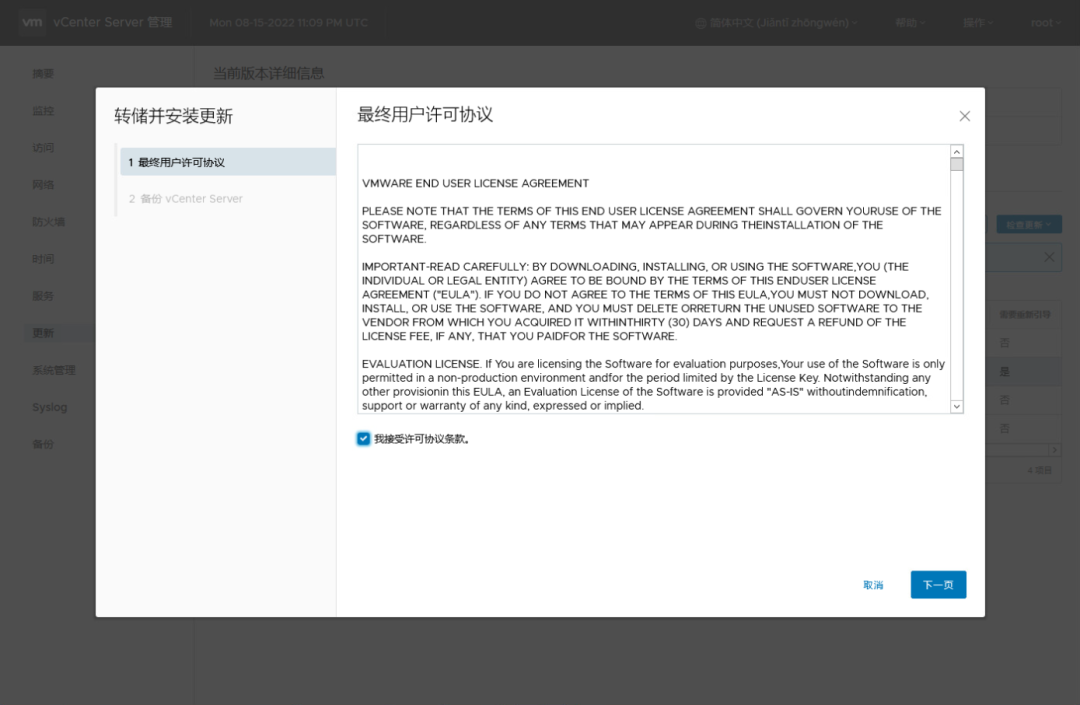The height and width of the screenshot is (705, 1080).
Task: Open 摘要 in the sidebar
Action: [x=43, y=74]
